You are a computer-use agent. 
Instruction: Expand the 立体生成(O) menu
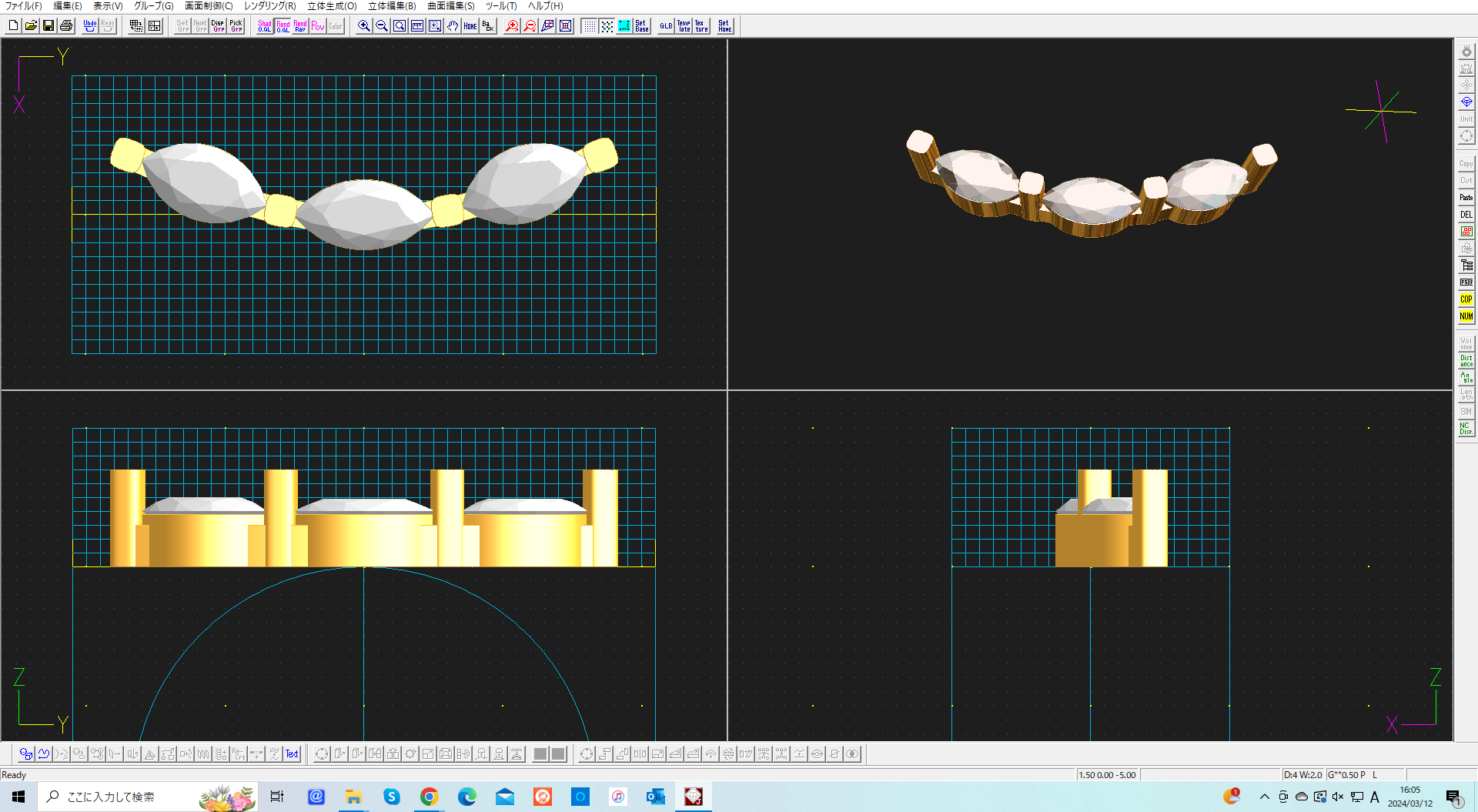(332, 6)
